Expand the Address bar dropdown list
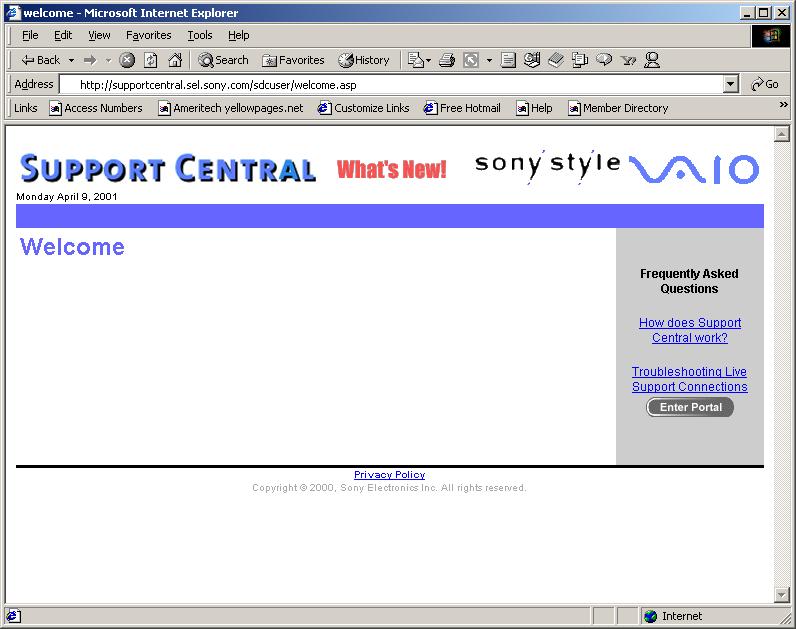 pos(731,84)
